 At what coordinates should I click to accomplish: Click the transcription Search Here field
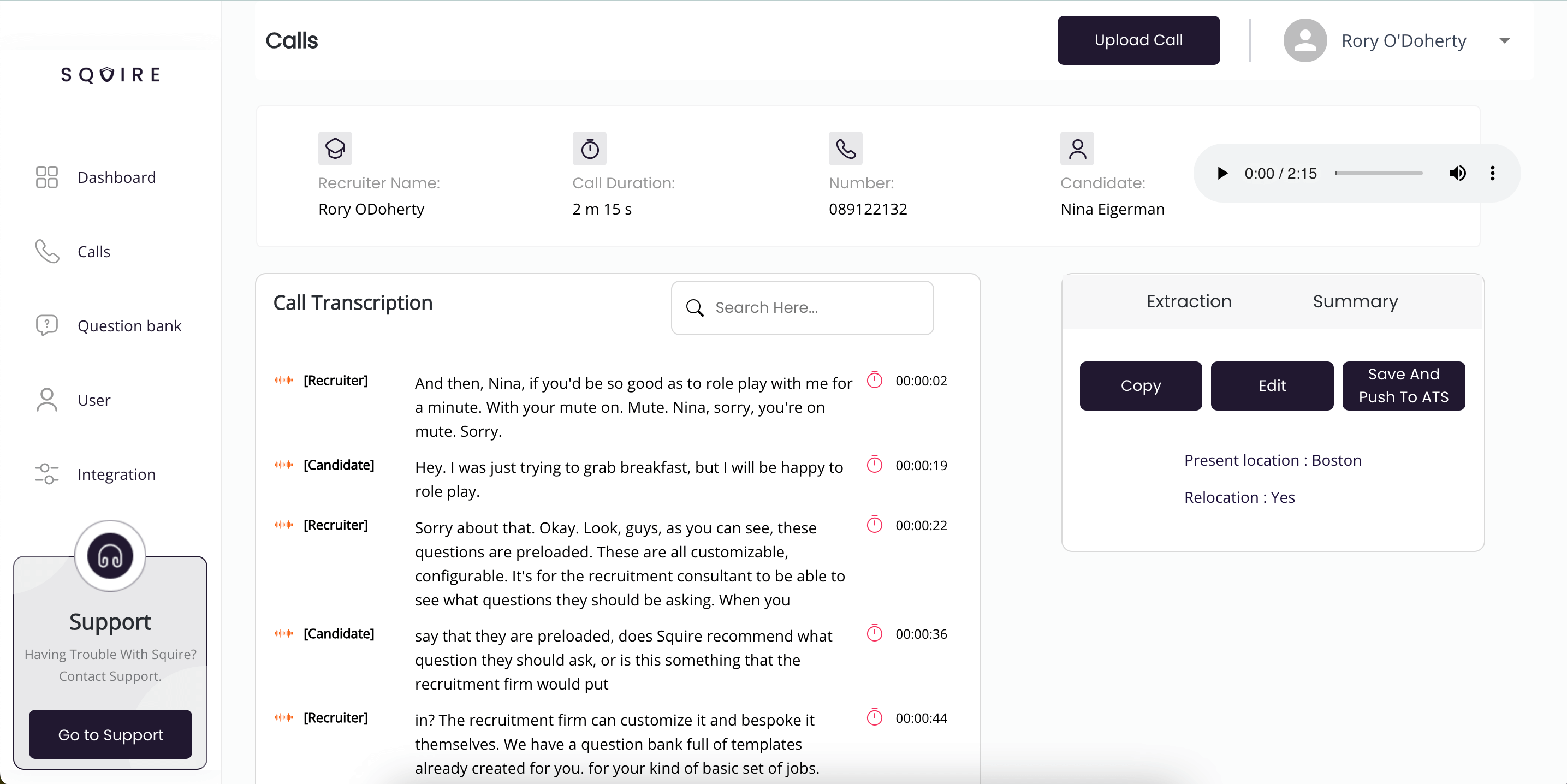(x=815, y=308)
